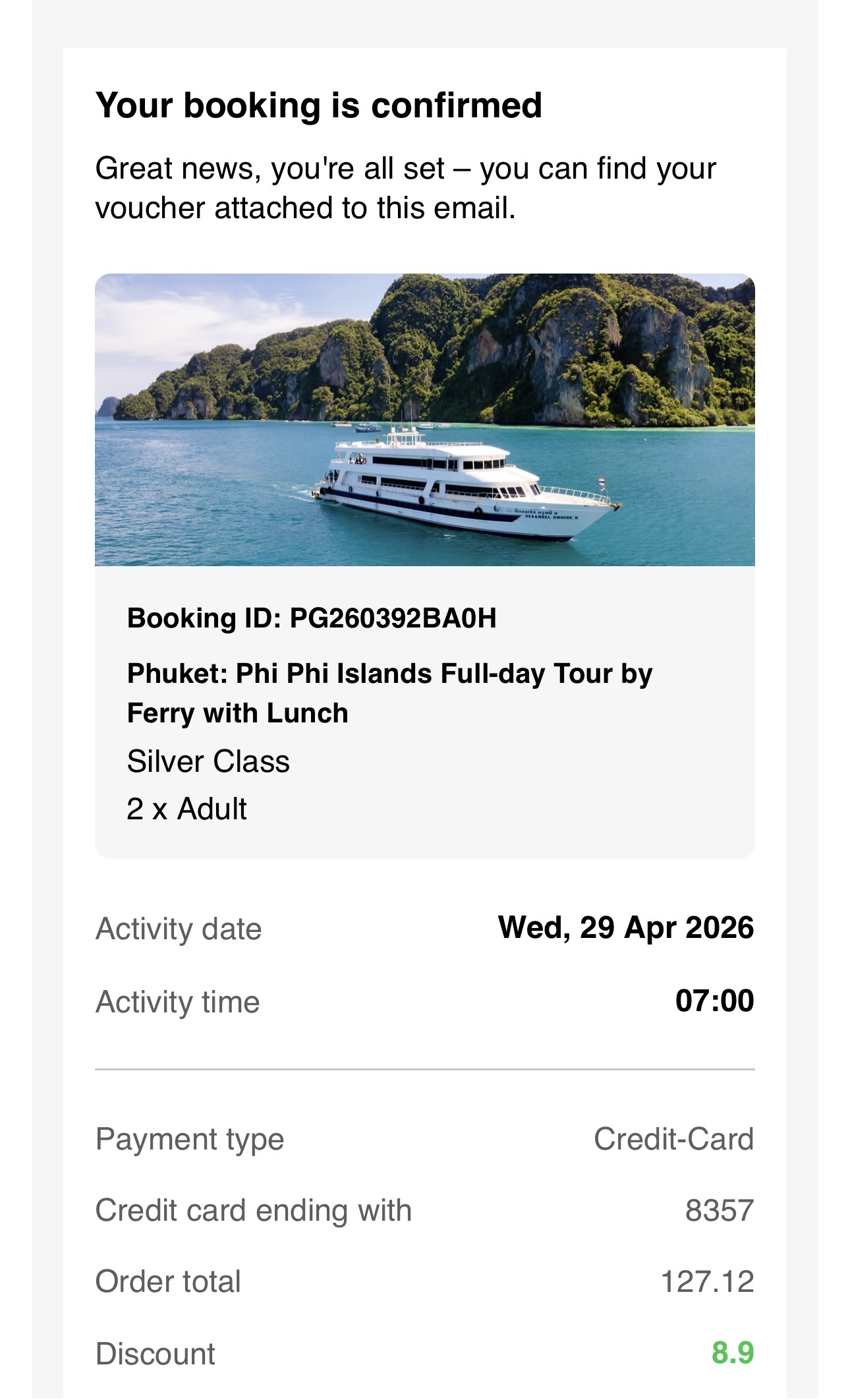Image resolution: width=850 pixels, height=1400 pixels.
Task: Click the Credit-Card payment type value
Action: pyautogui.click(x=673, y=1139)
